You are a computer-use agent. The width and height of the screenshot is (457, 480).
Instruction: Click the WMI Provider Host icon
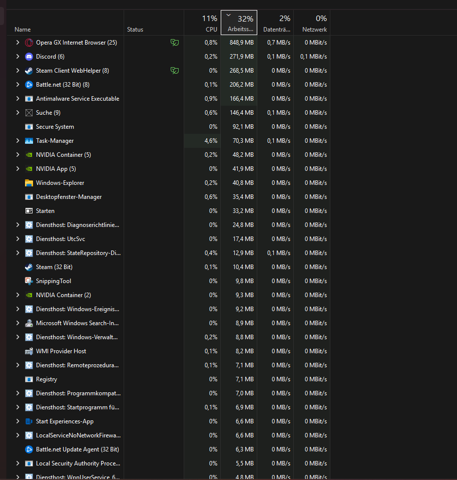[x=29, y=351]
